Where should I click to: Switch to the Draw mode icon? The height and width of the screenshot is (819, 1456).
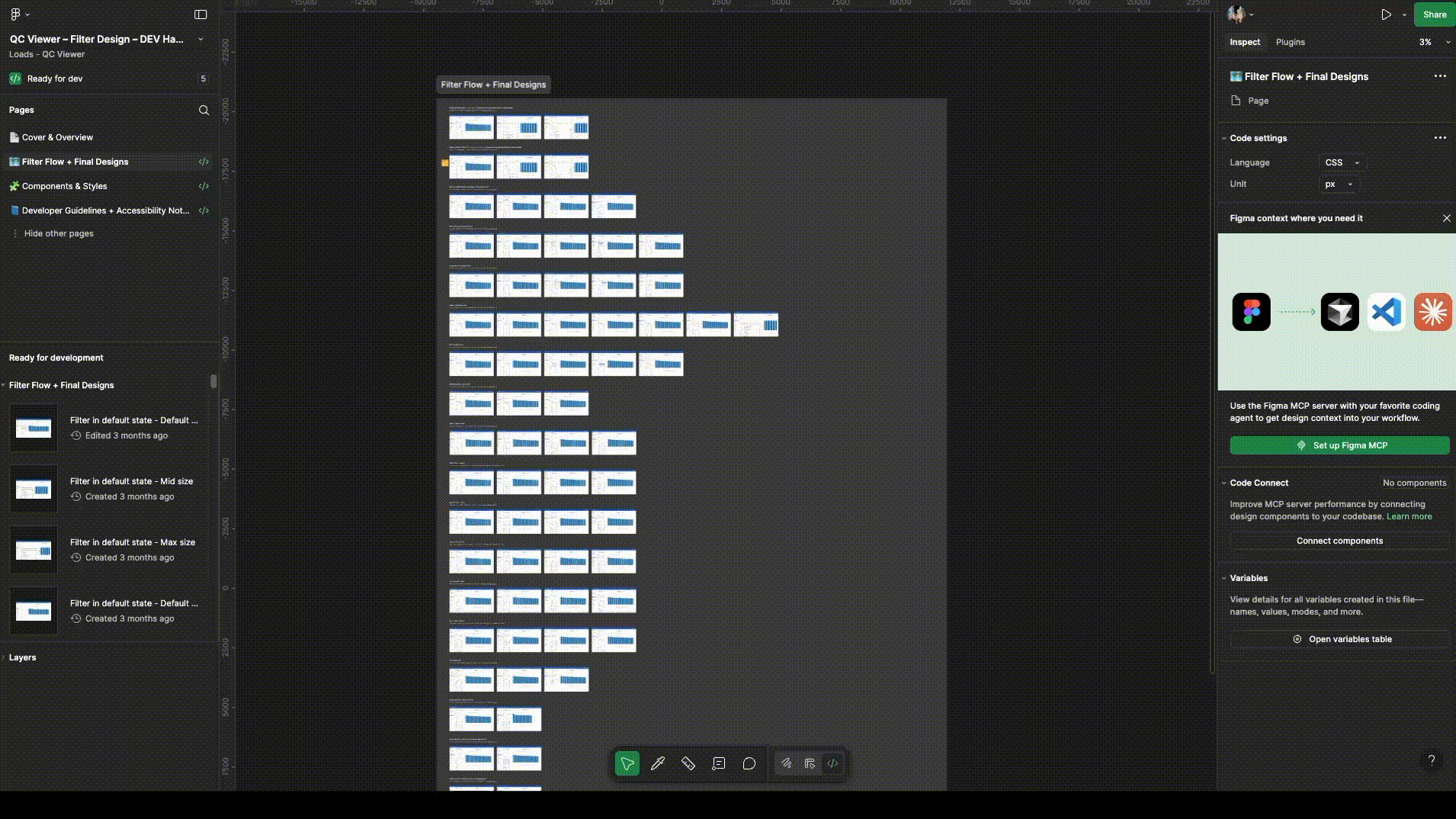click(x=787, y=763)
